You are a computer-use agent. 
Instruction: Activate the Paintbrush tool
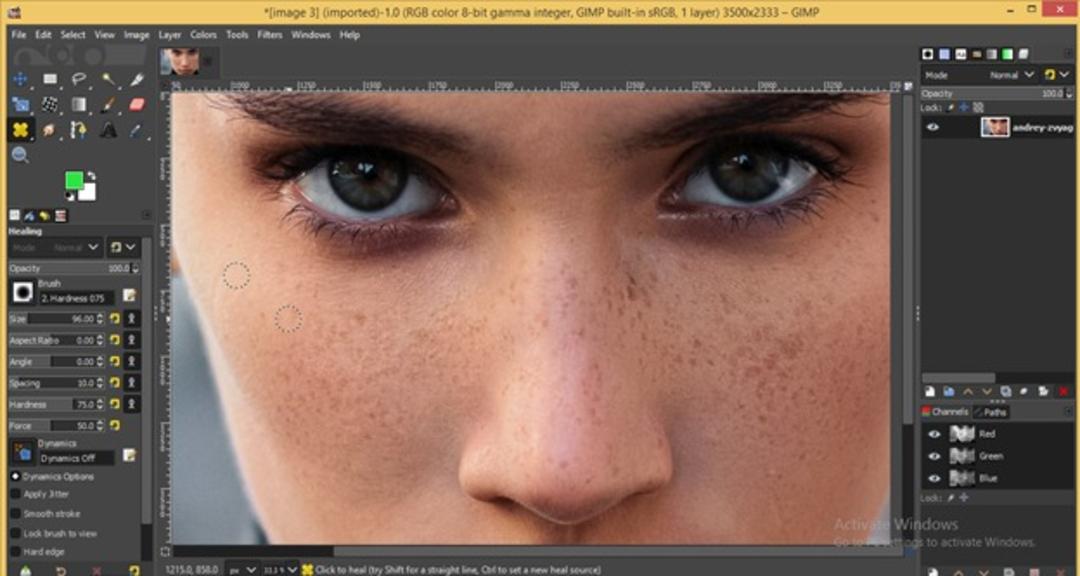(x=109, y=104)
